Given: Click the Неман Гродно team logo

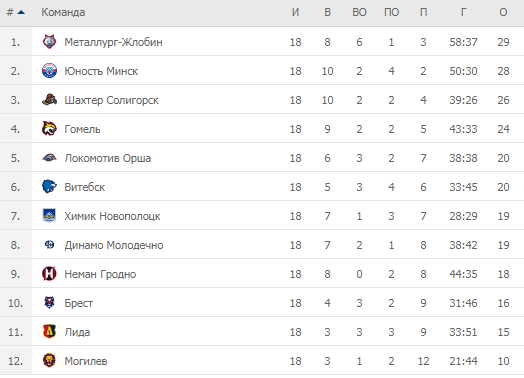Looking at the screenshot, I should [x=49, y=274].
